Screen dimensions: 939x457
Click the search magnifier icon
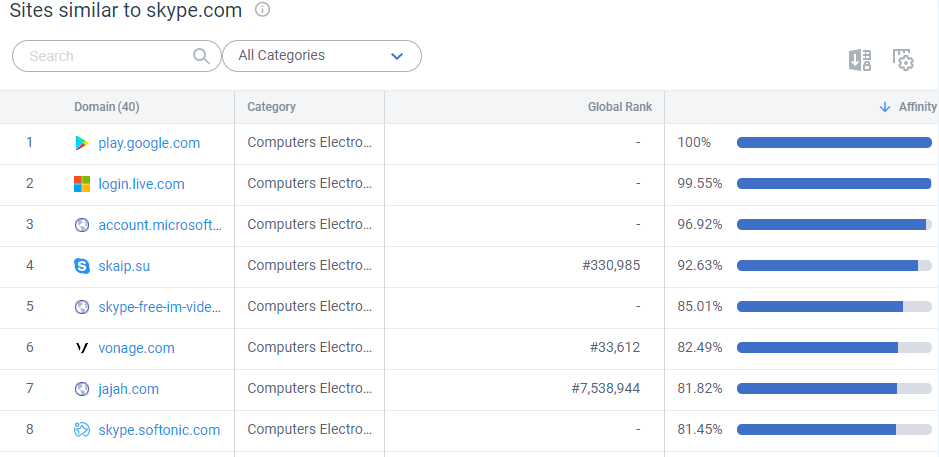click(x=201, y=56)
